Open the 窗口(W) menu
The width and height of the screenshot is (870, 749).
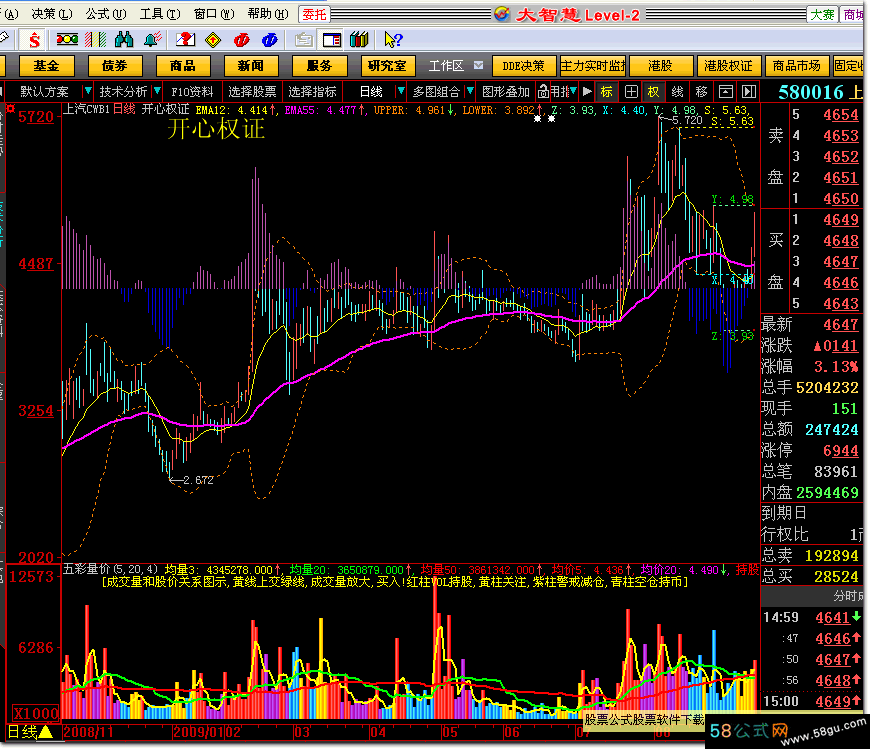(x=215, y=14)
